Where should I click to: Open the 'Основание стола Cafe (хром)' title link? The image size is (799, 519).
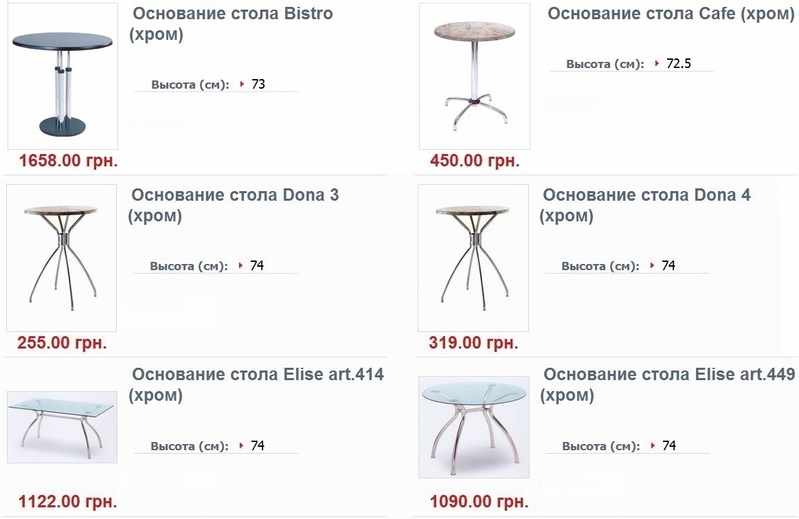(669, 17)
